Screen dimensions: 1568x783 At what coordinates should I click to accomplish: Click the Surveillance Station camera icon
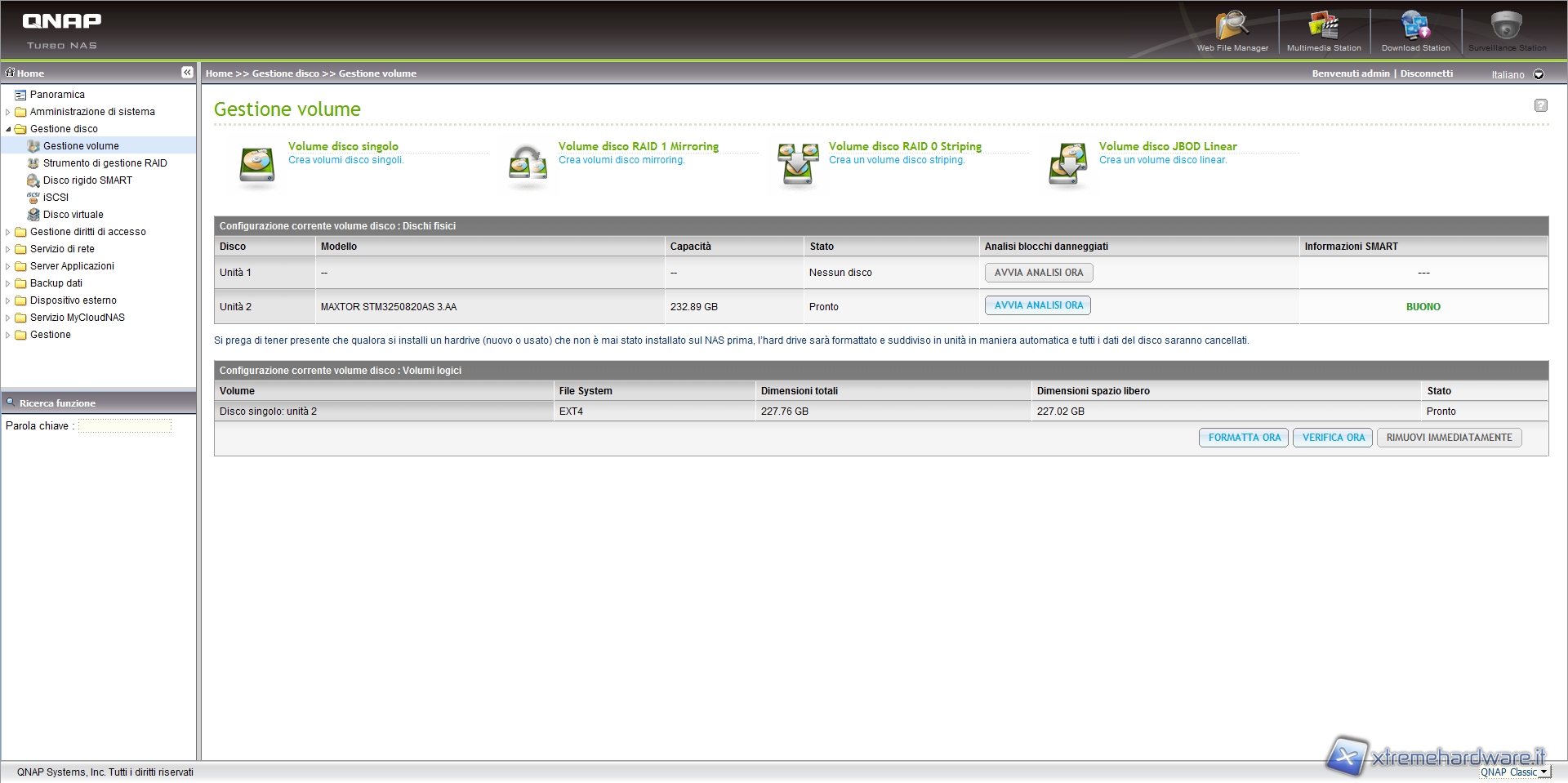(1506, 26)
